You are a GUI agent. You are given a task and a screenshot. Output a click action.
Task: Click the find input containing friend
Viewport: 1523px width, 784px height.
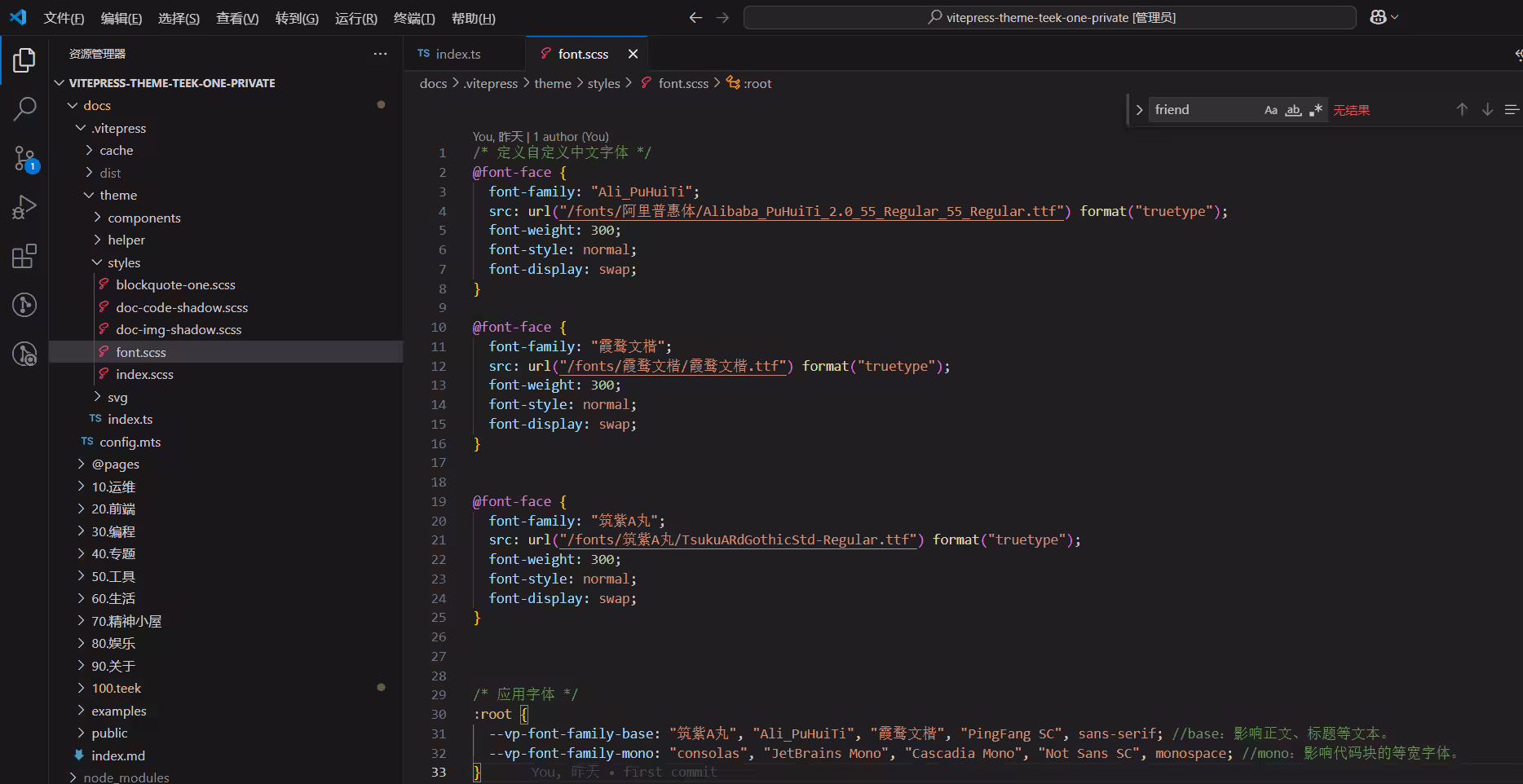coord(1203,110)
